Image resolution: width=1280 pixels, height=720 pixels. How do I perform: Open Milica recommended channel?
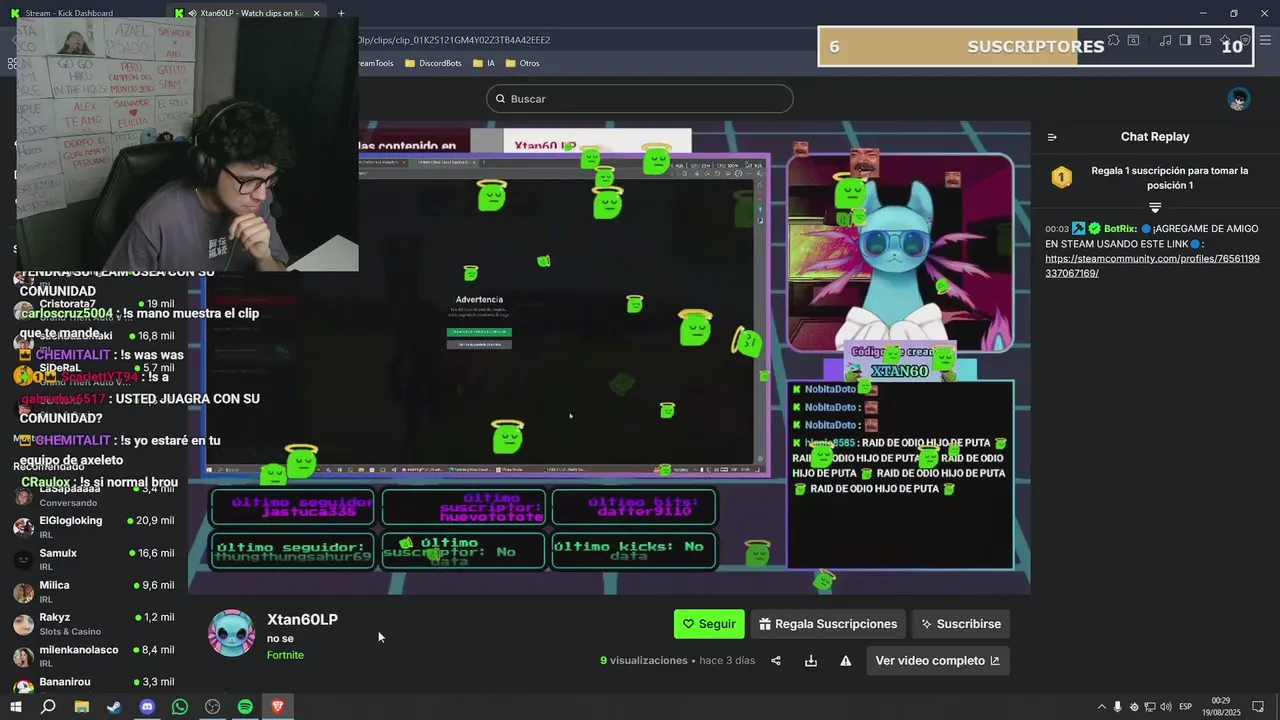click(93, 590)
